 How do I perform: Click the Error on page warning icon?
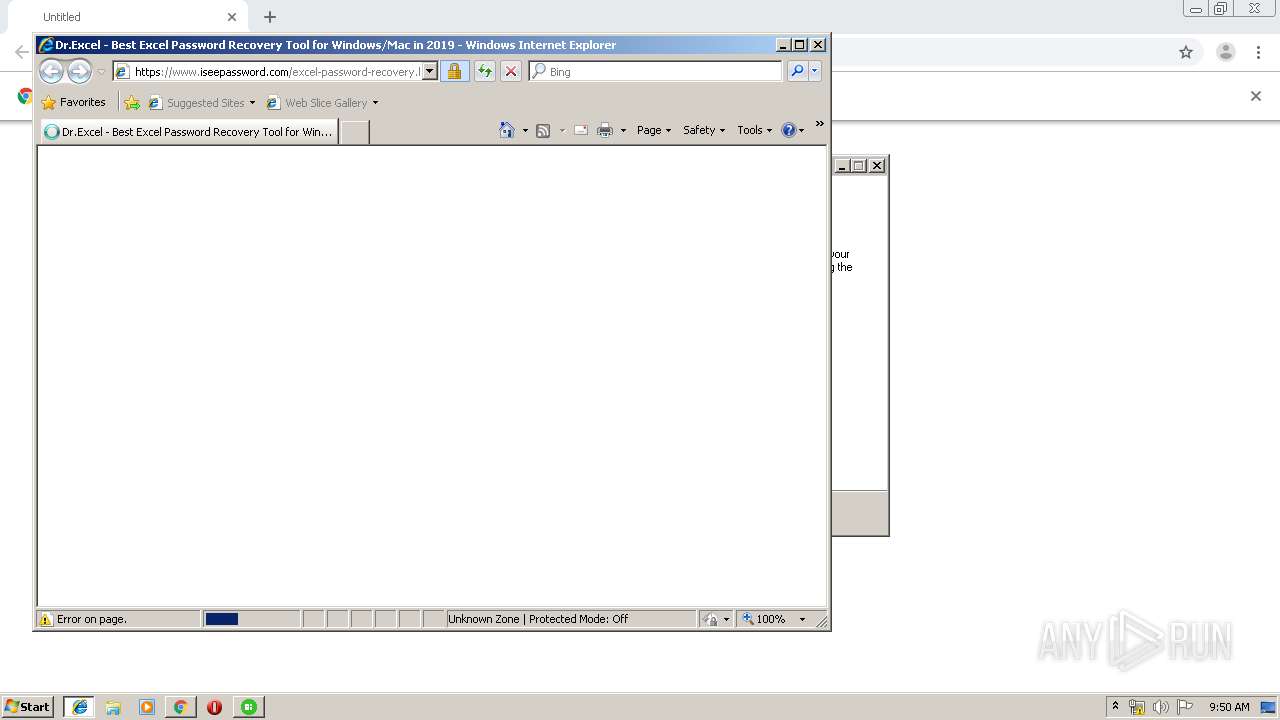tap(45, 619)
